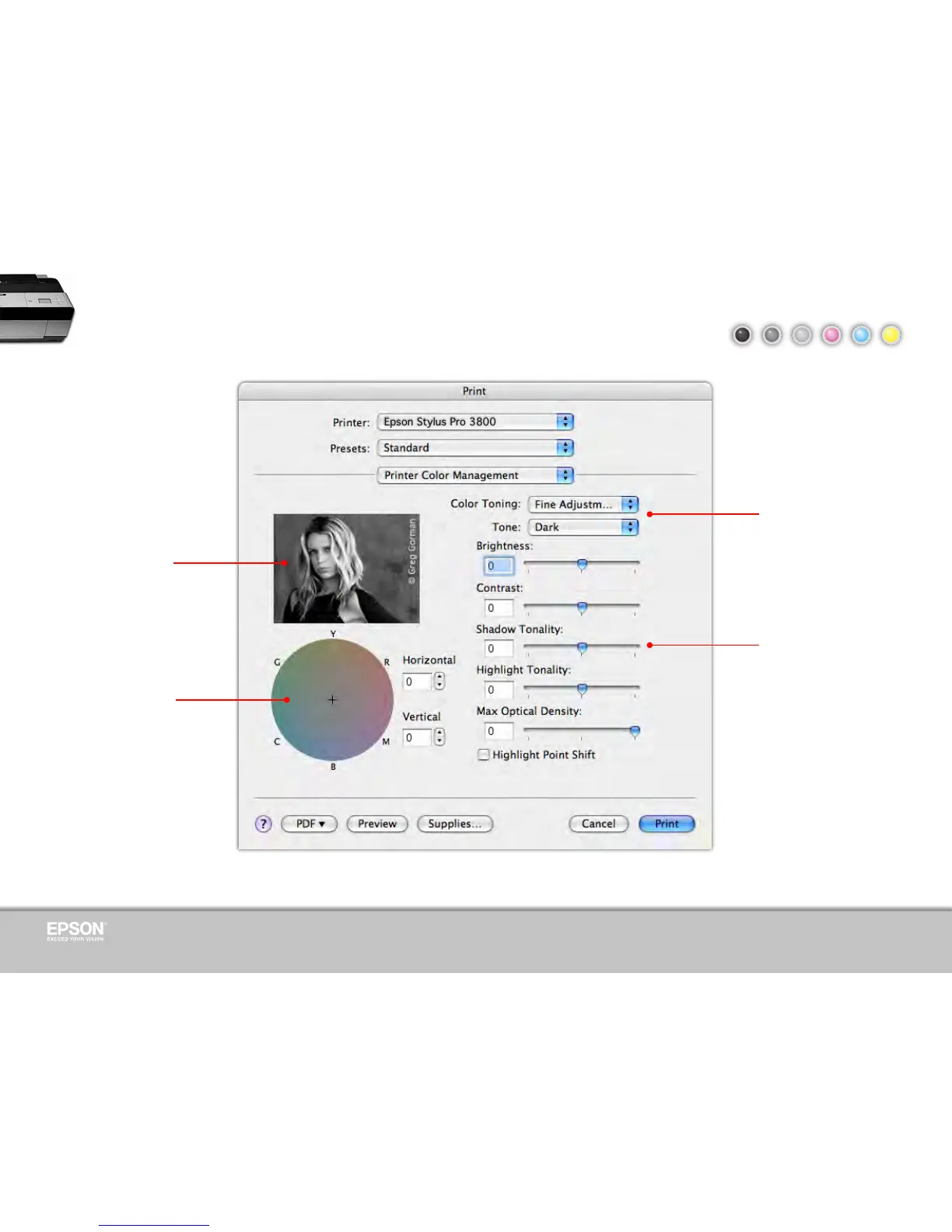Click the Shadow Tonality value field
The width and height of the screenshot is (952, 1232).
click(499, 648)
